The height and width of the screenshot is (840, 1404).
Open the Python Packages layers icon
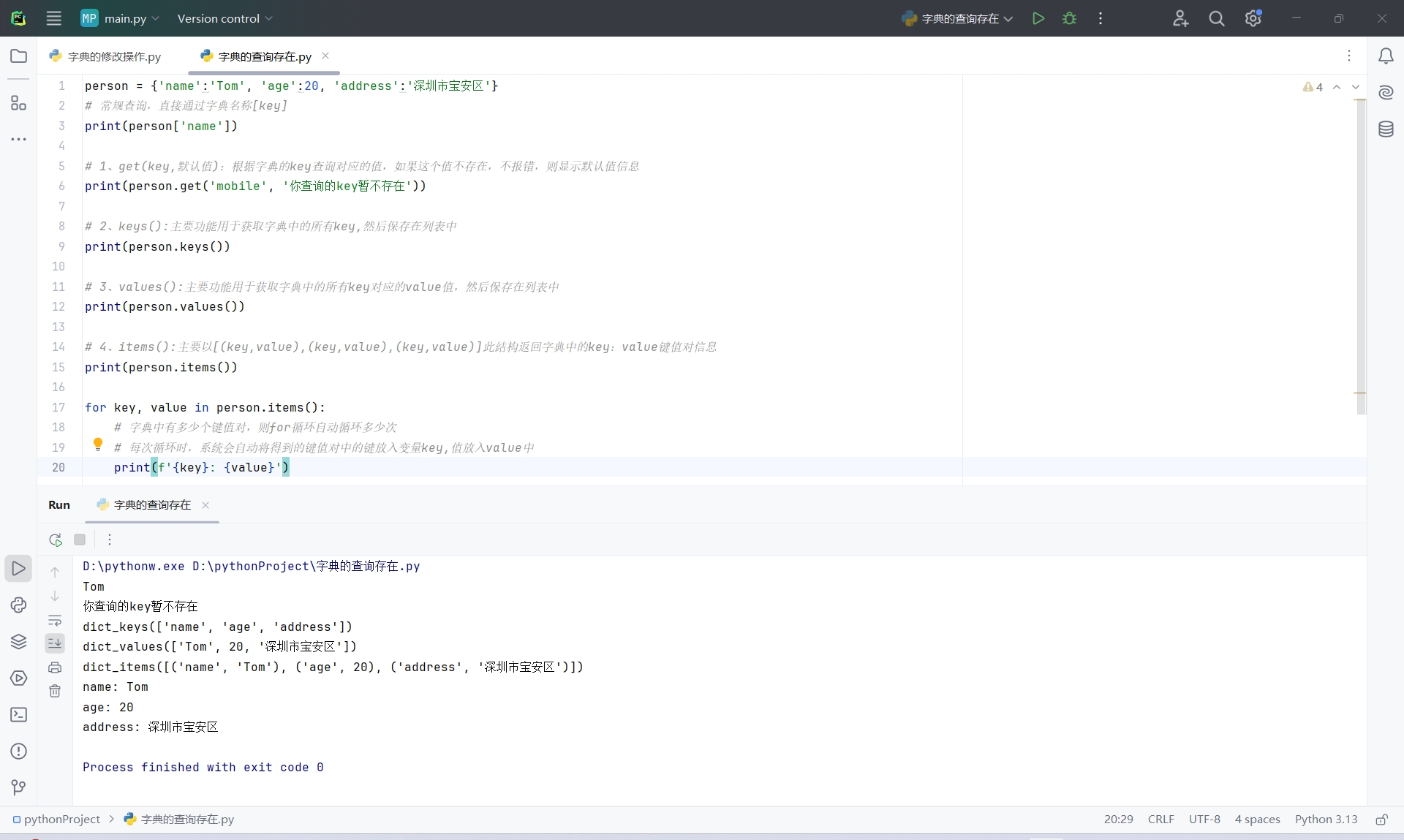[x=18, y=641]
